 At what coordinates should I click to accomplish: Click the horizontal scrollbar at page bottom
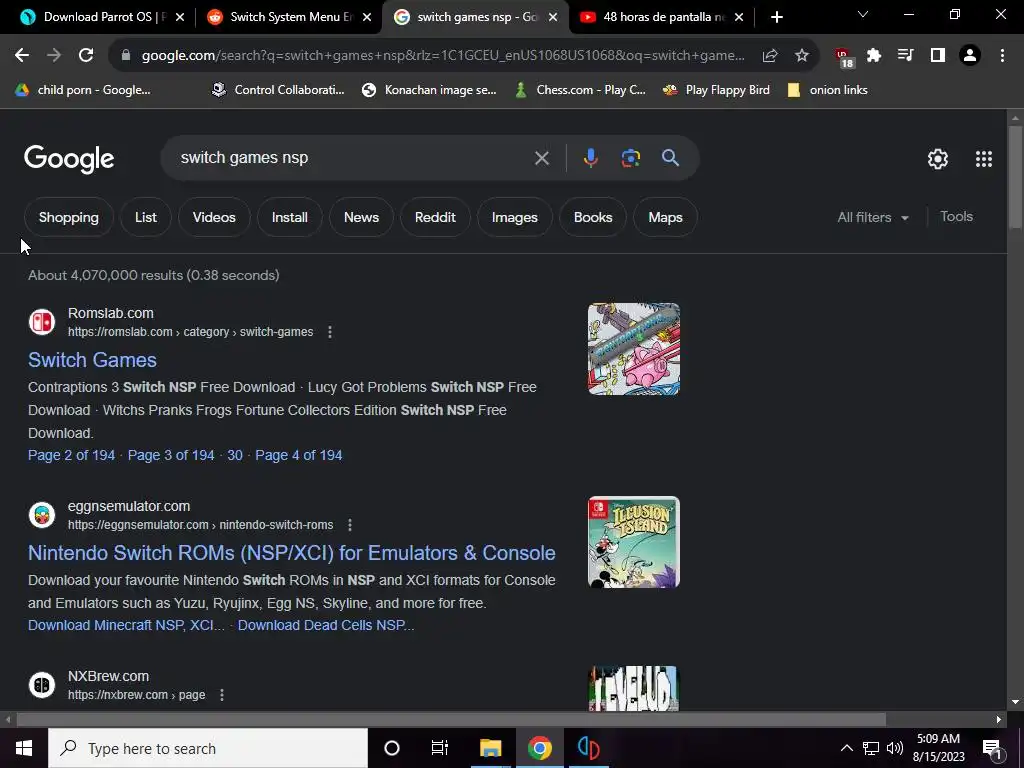pyautogui.click(x=451, y=719)
